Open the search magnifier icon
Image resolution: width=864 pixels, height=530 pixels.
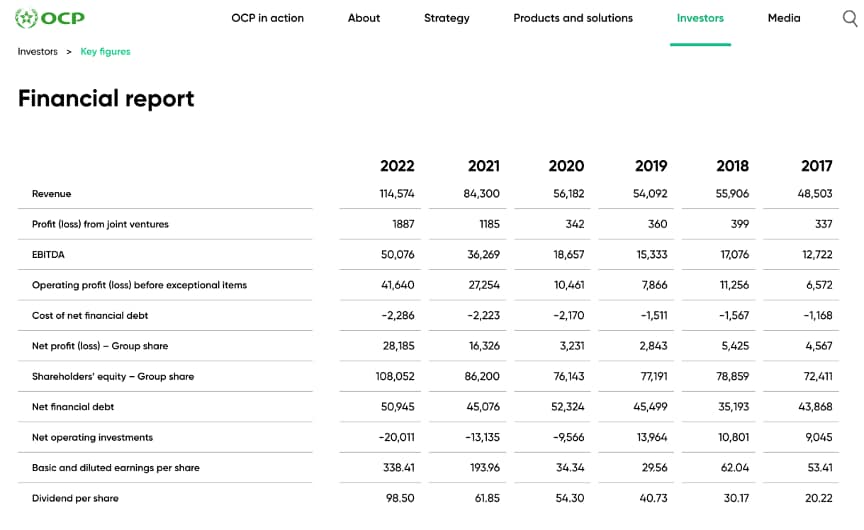(849, 18)
